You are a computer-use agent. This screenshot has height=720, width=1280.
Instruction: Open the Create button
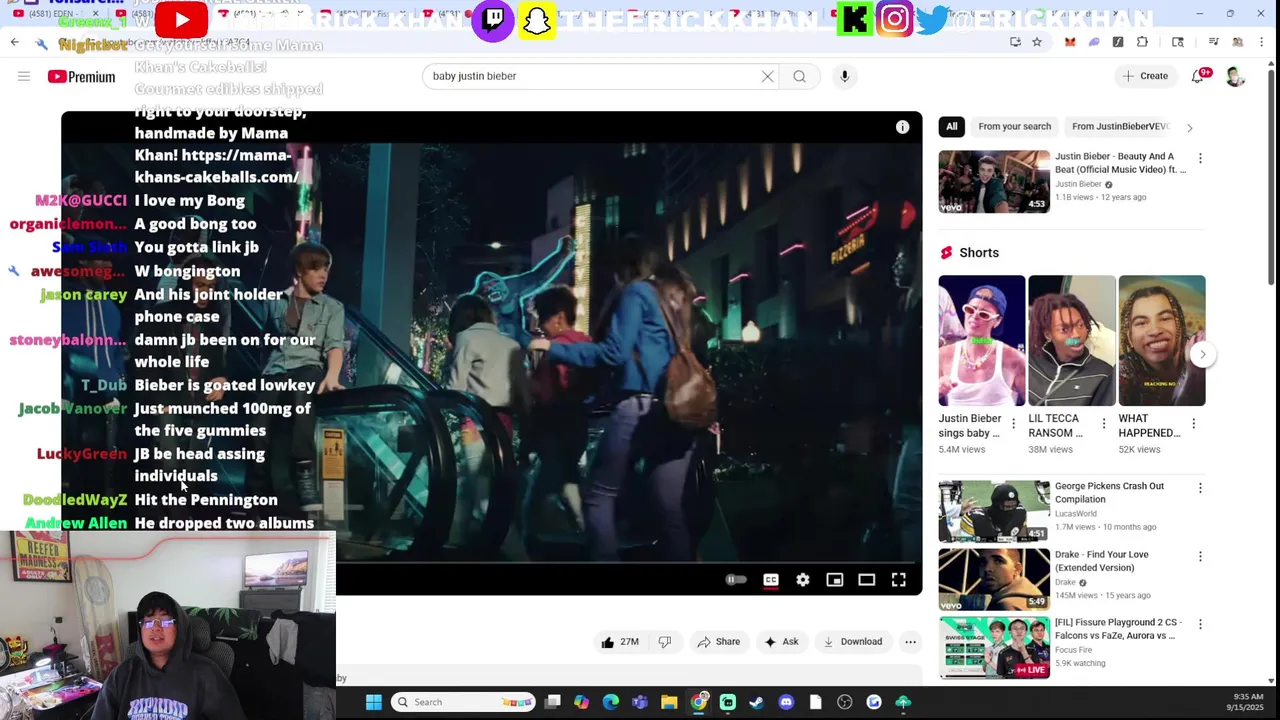click(1145, 76)
